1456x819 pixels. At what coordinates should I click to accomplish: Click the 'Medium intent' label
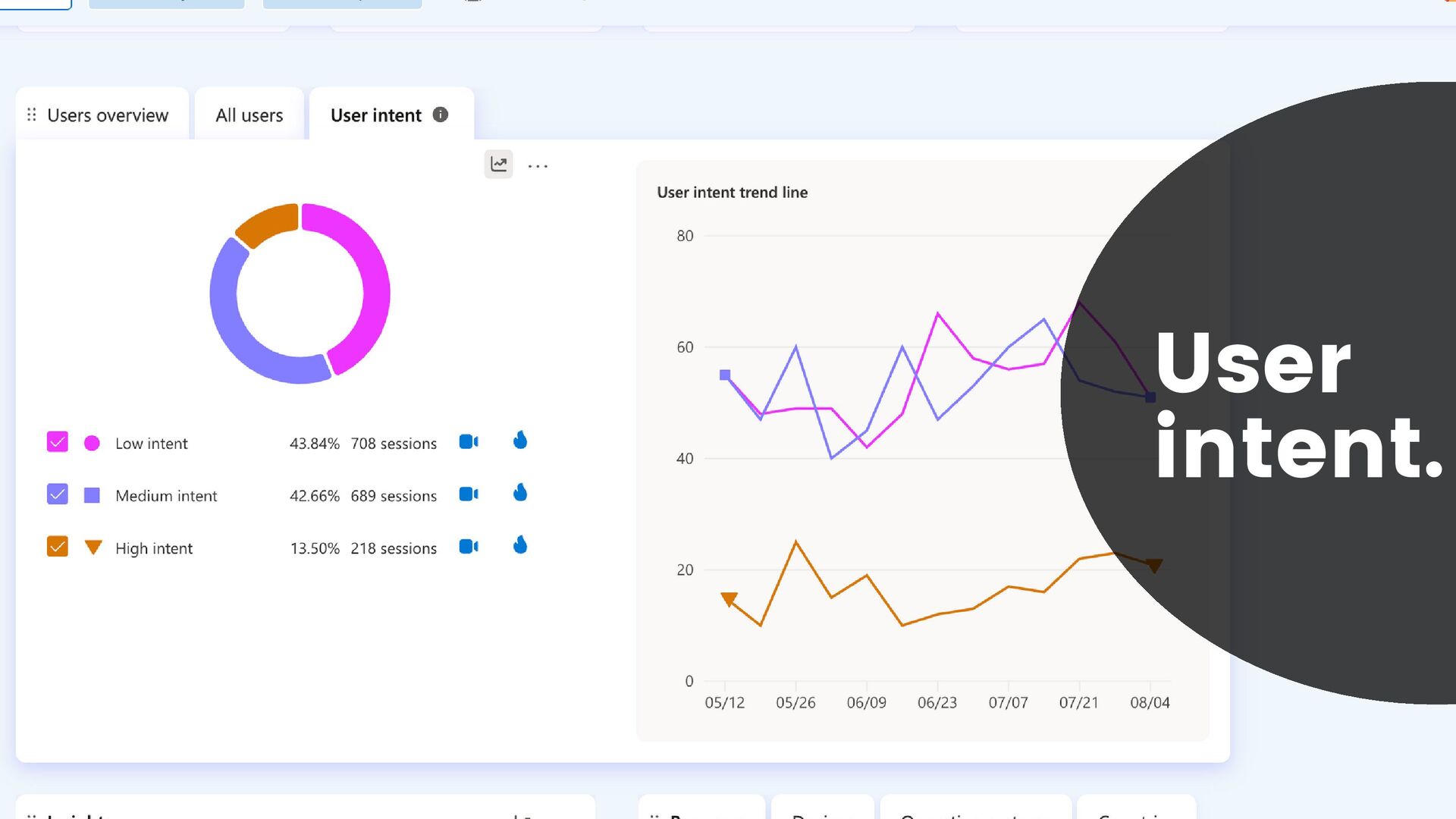(x=166, y=496)
